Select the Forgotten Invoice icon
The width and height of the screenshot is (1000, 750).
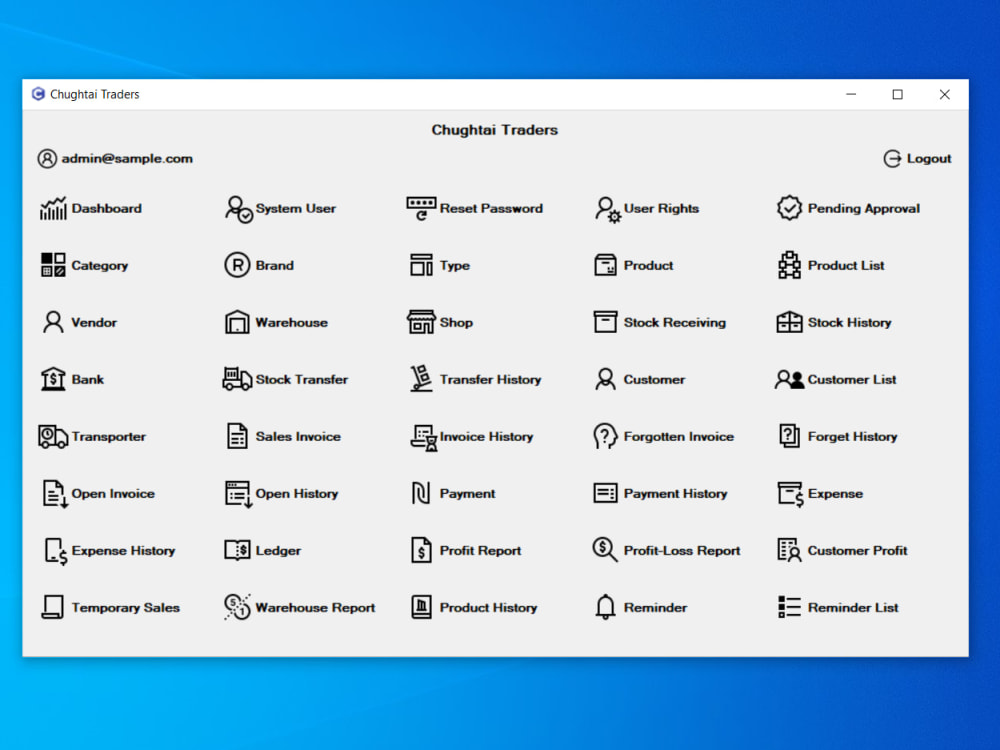(604, 436)
